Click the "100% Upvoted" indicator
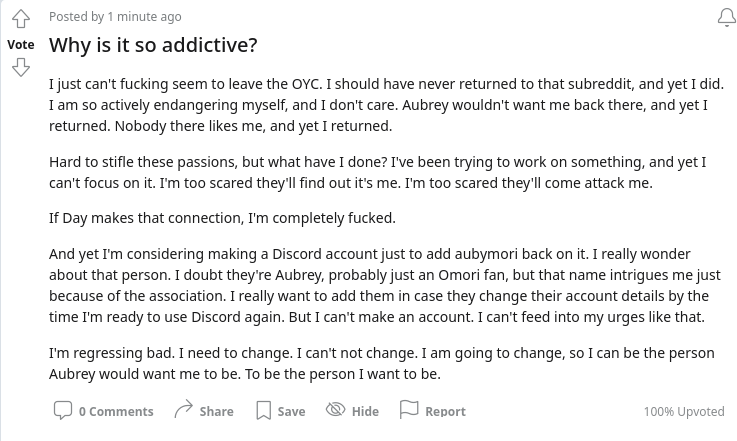The width and height of the screenshot is (737, 441). click(x=683, y=411)
